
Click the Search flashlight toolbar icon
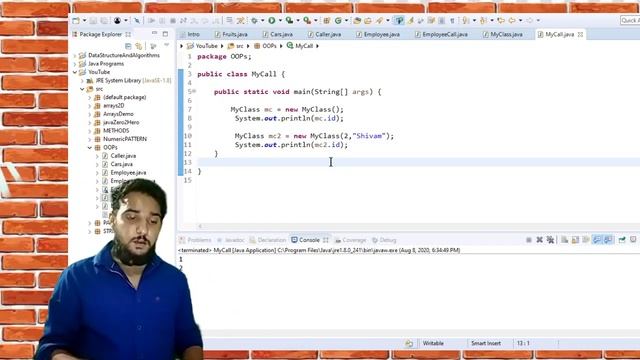click(x=379, y=20)
